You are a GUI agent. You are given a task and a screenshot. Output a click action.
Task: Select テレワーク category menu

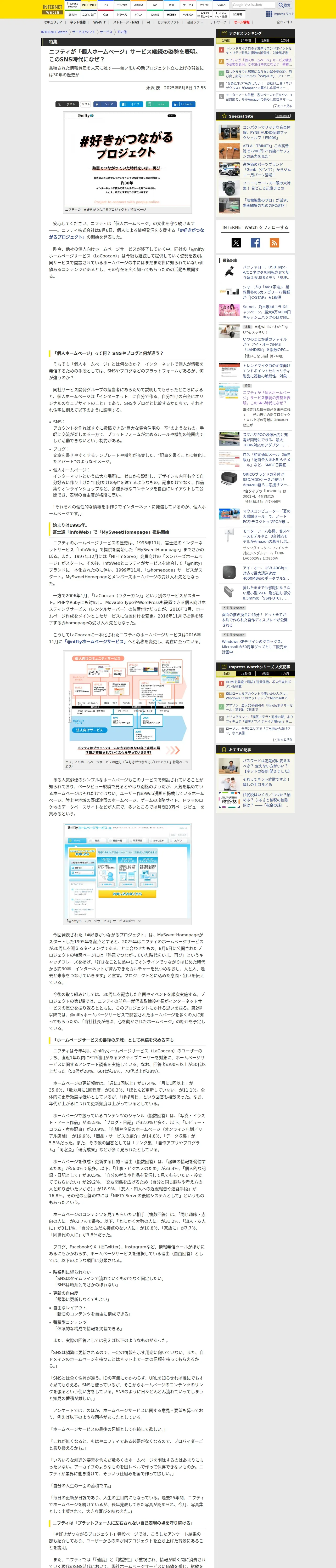218,22
